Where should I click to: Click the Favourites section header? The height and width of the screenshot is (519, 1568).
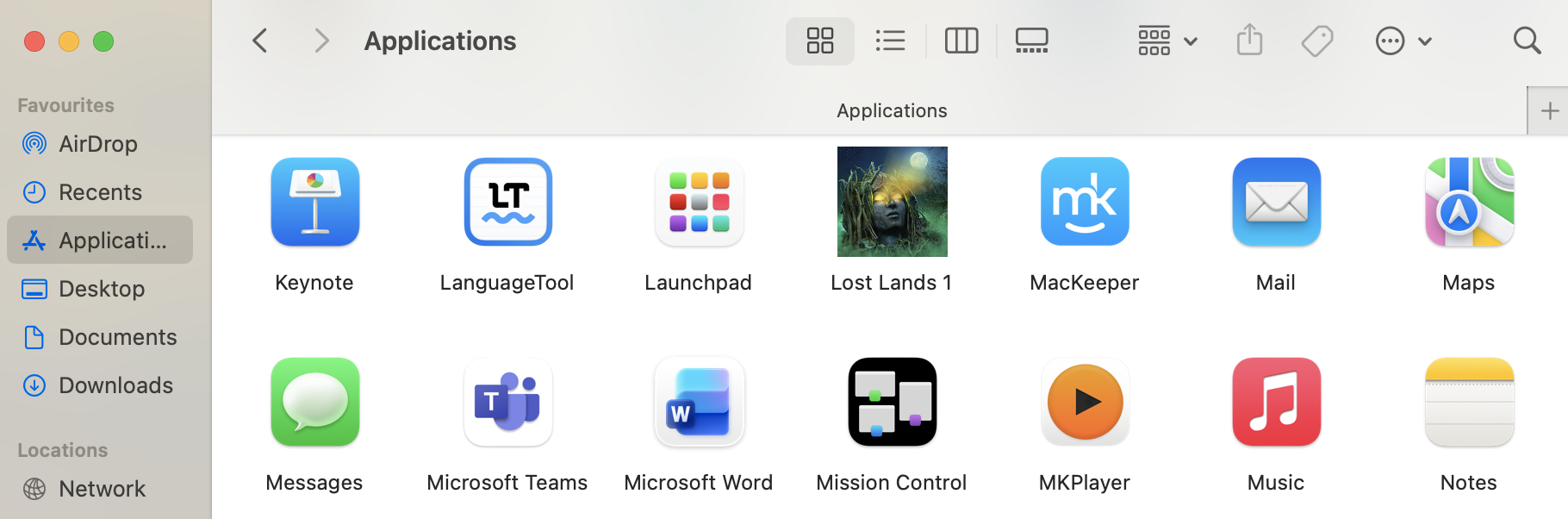(65, 105)
